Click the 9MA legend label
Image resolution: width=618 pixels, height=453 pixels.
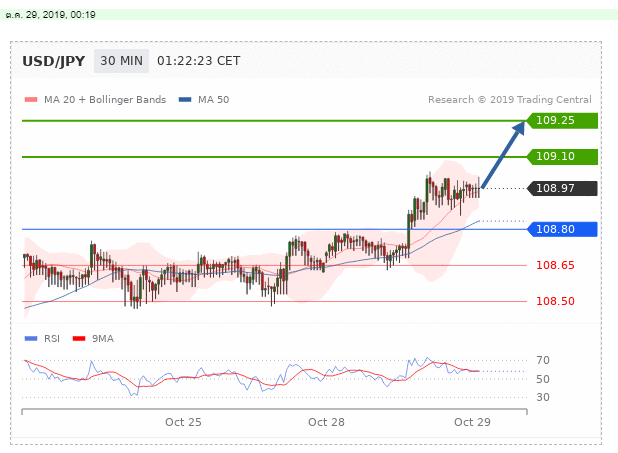click(x=103, y=339)
